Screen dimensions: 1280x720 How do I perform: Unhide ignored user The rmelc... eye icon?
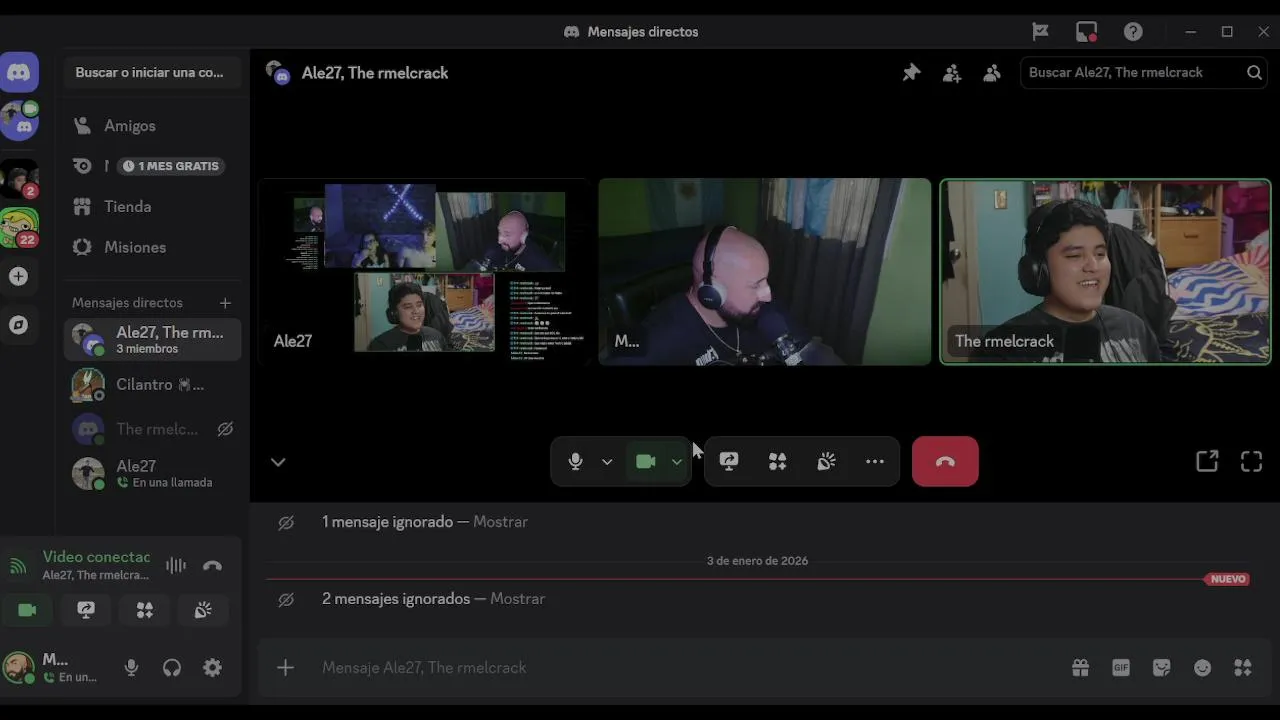pyautogui.click(x=225, y=429)
